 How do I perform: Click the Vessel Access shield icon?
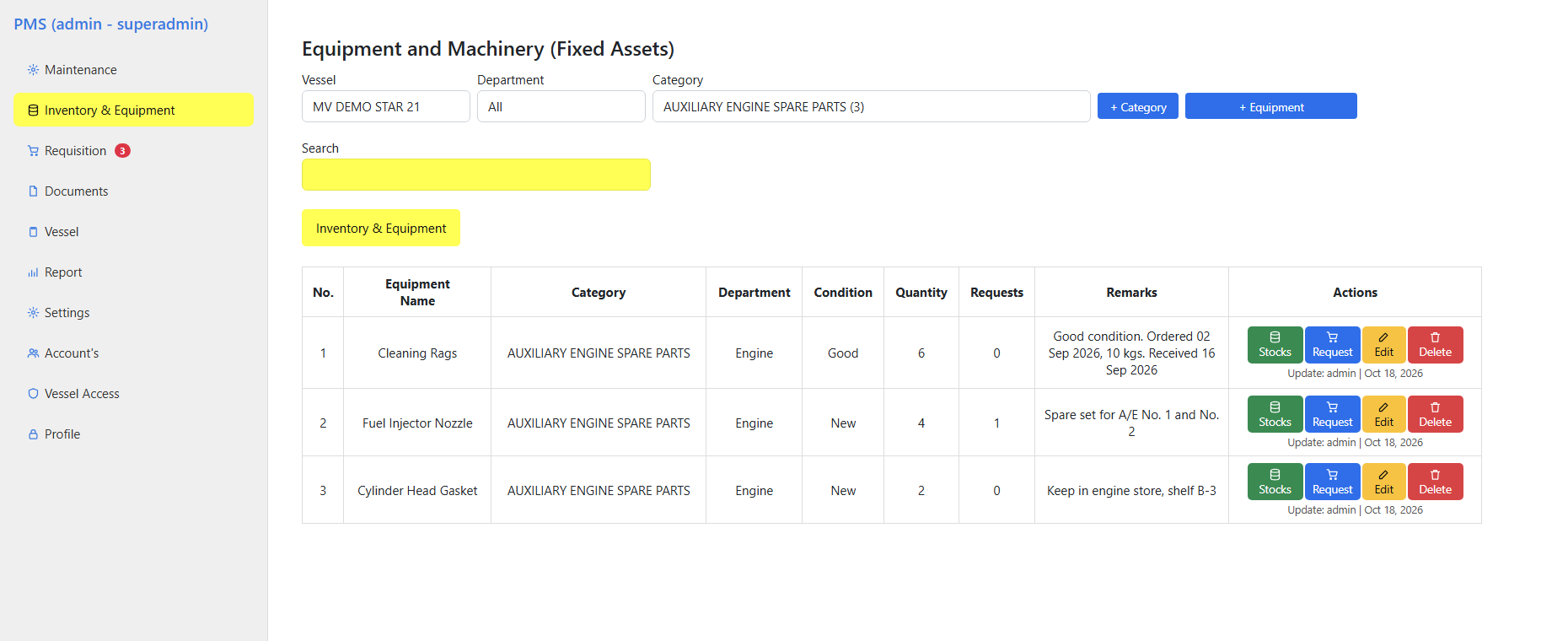[33, 394]
